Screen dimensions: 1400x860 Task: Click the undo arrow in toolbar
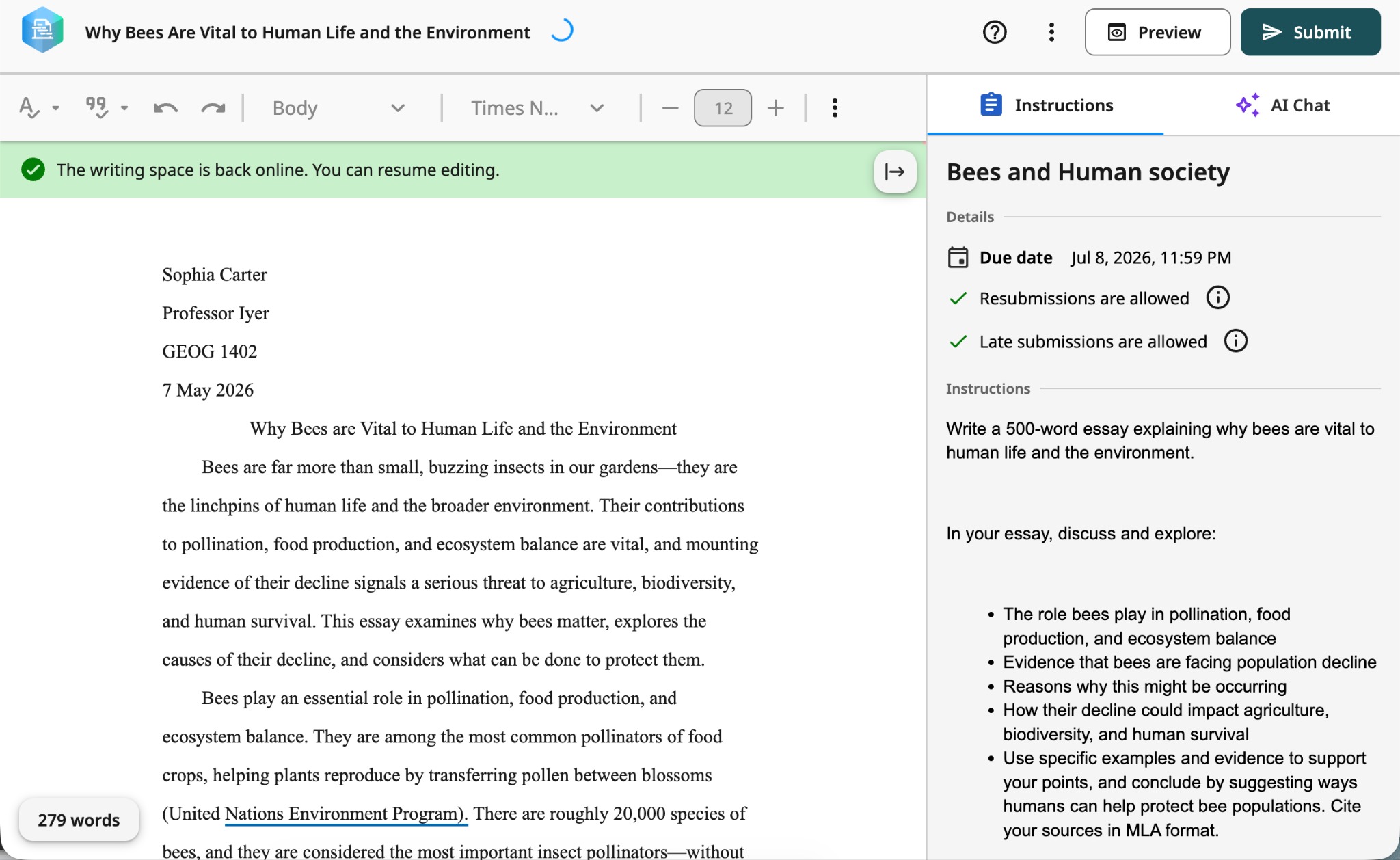point(165,108)
